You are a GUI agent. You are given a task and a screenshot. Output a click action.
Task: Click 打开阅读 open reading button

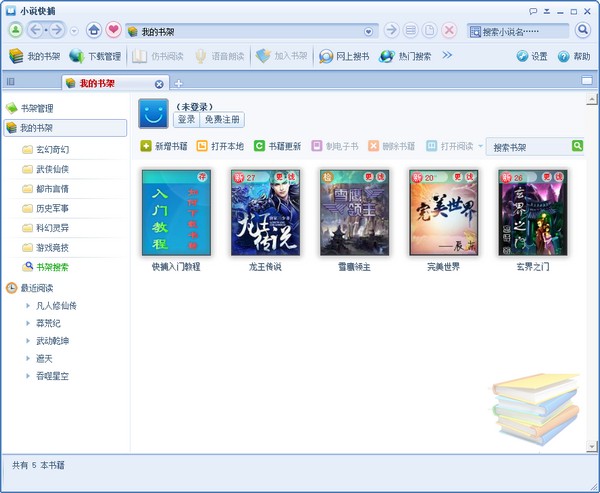coord(450,146)
